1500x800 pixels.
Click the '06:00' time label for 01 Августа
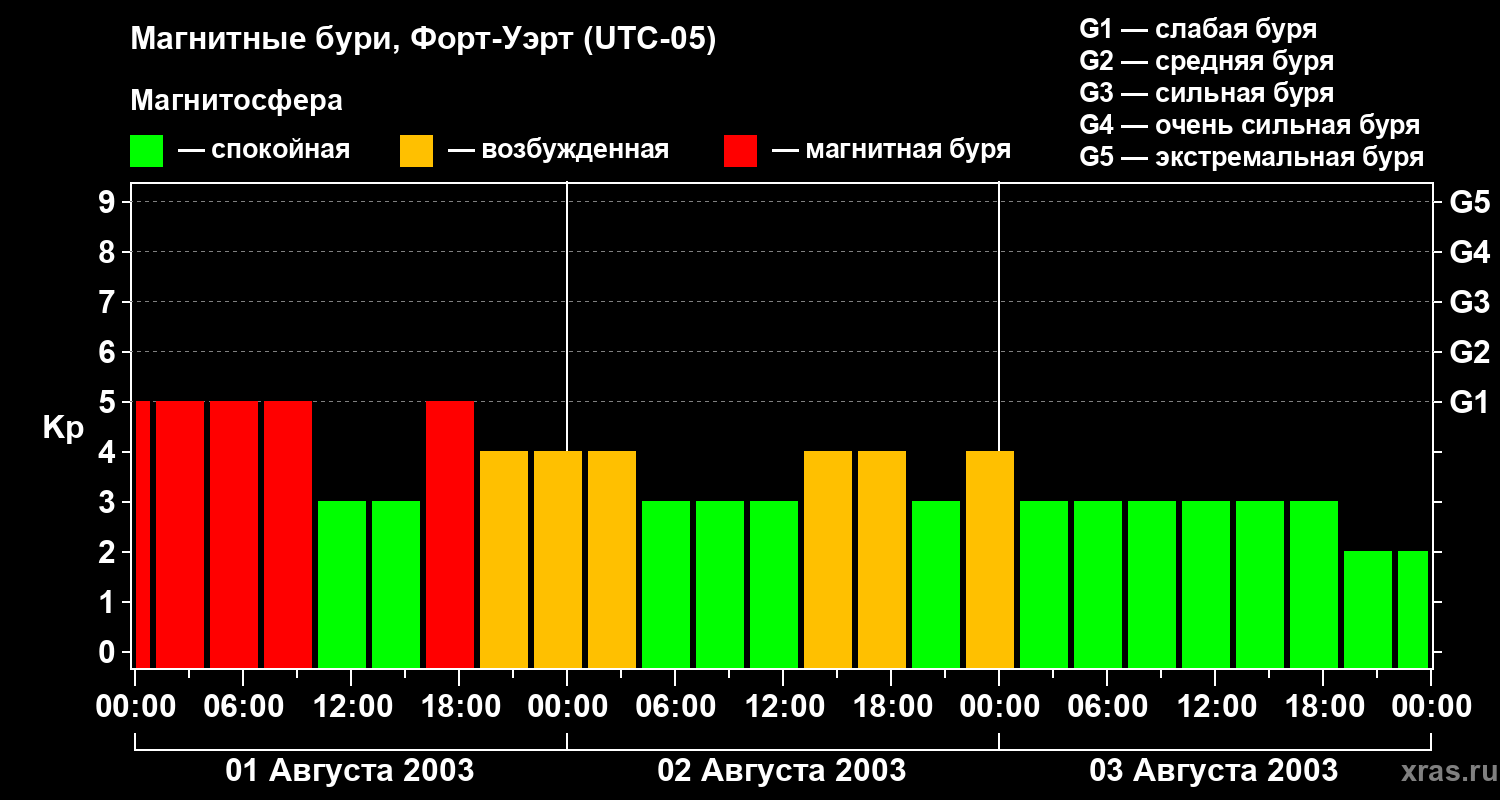coord(243,706)
